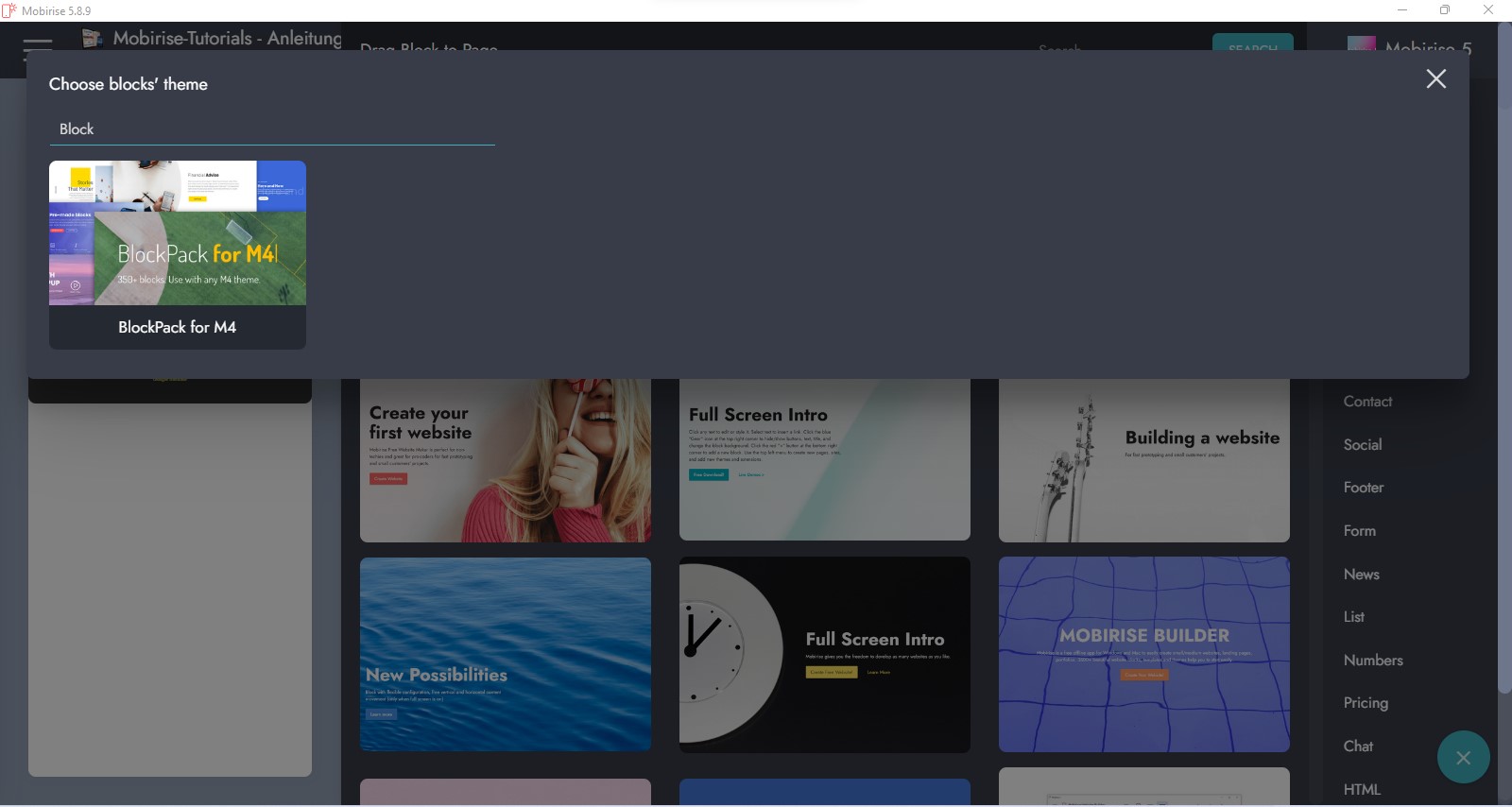Open the Social blocks category
1512x807 pixels.
point(1363,444)
